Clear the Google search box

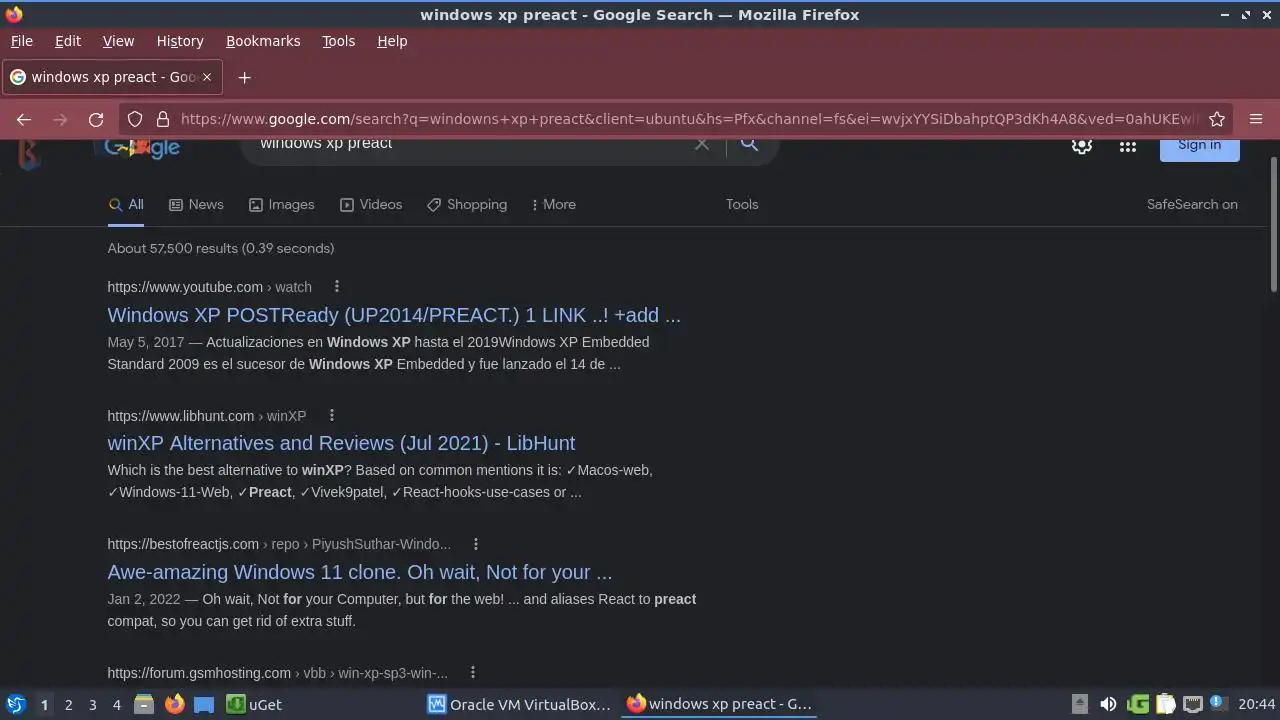[x=702, y=144]
